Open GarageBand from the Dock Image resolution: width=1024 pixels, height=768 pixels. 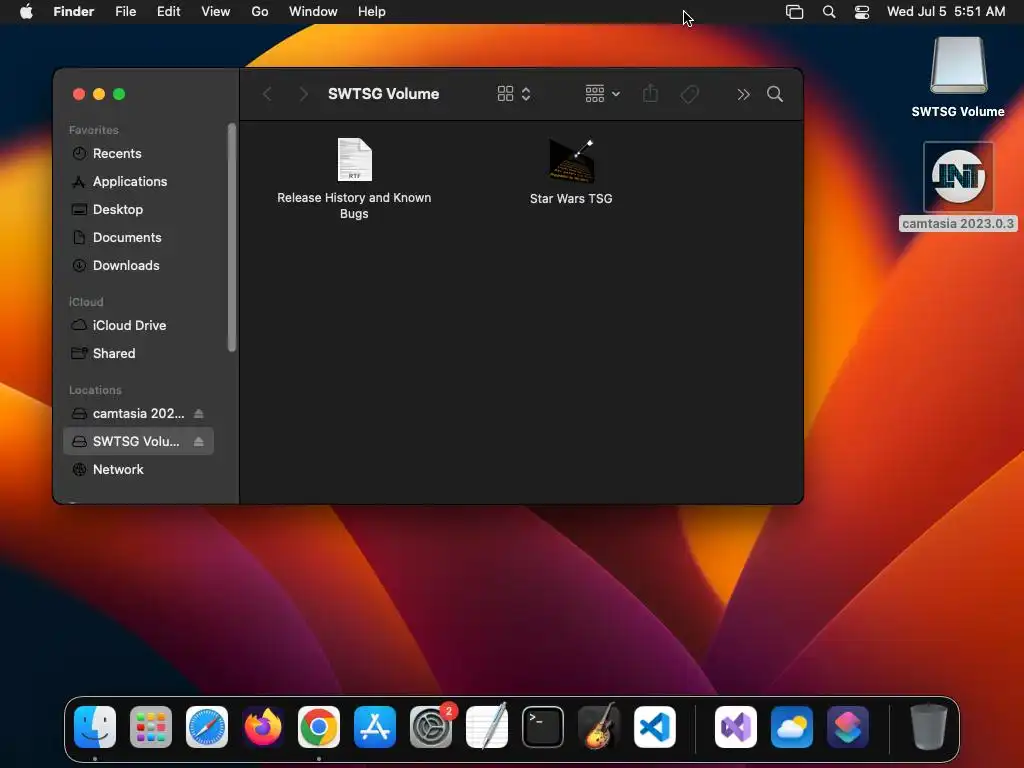point(599,727)
